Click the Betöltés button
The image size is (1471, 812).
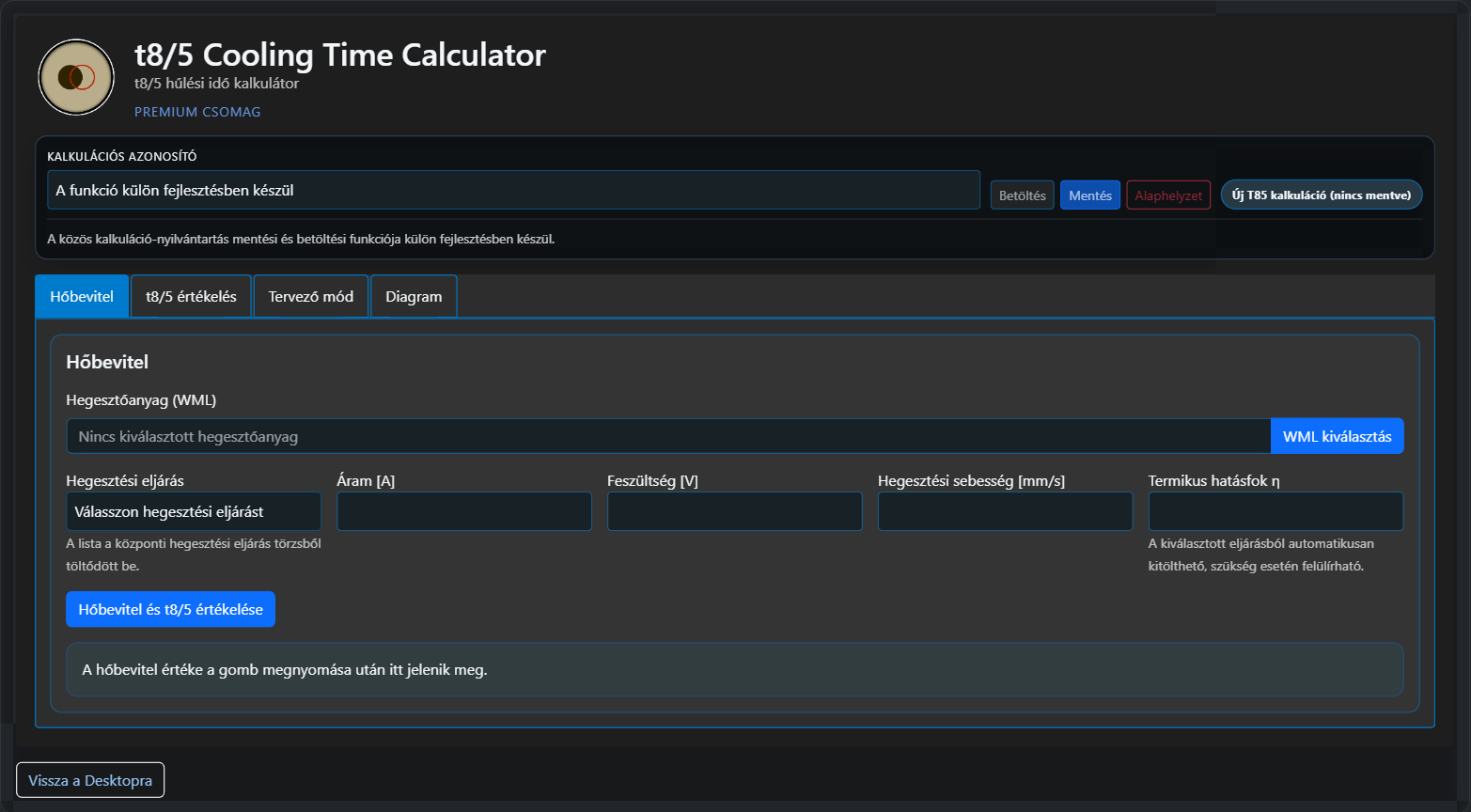[1023, 195]
